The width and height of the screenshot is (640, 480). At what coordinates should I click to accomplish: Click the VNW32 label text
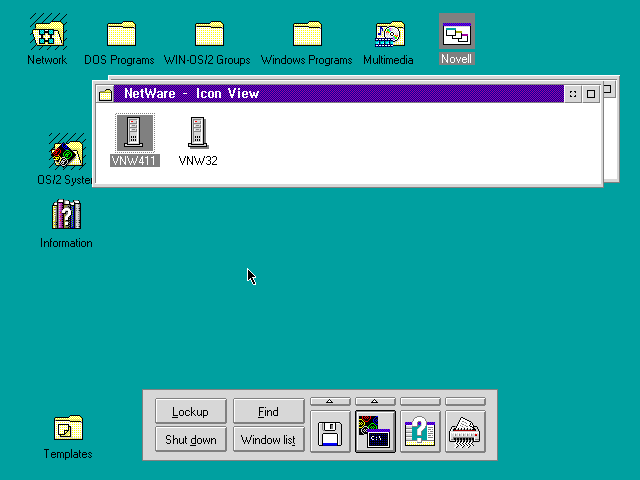click(x=198, y=161)
